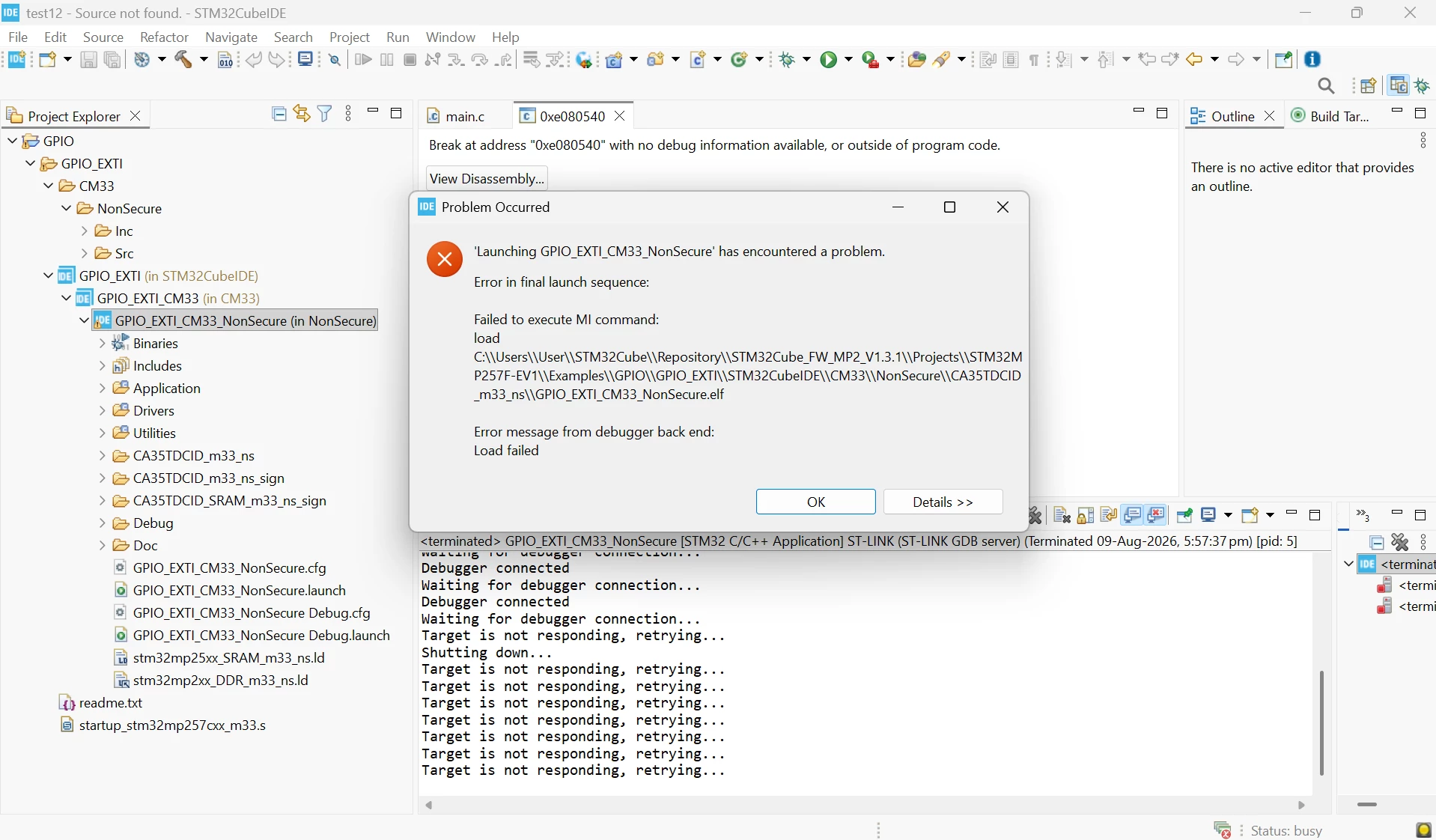Toggle Link with Editor in Project Explorer
1436x840 pixels.
pos(302,114)
